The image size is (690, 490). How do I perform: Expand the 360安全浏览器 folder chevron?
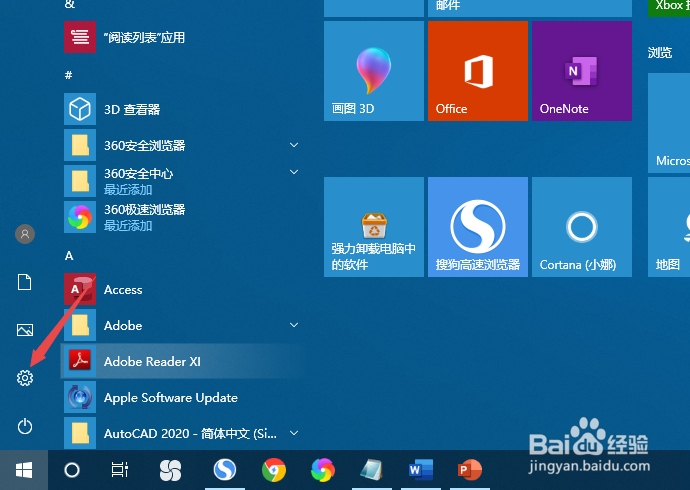click(x=294, y=145)
